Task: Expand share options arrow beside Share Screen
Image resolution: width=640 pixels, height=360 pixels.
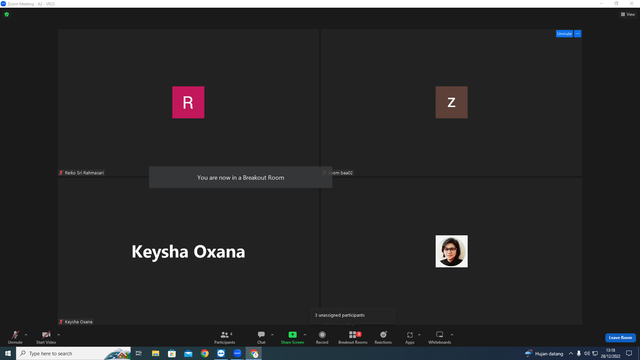Action: 305,335
